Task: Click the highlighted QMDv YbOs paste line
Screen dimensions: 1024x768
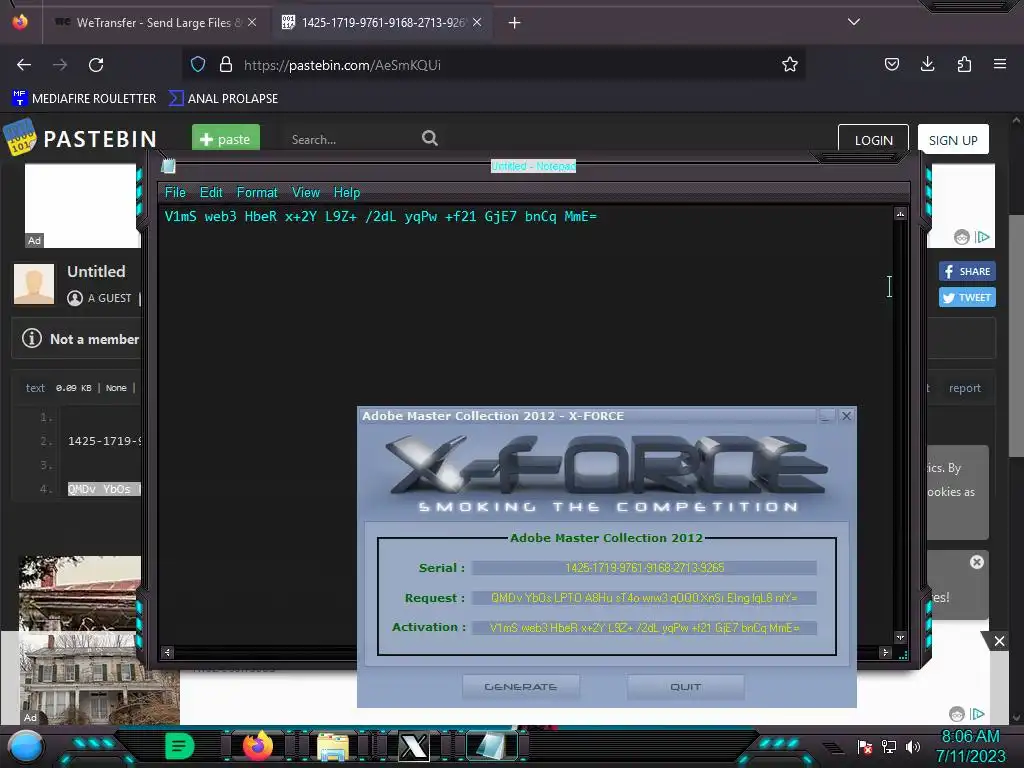Action: (104, 489)
